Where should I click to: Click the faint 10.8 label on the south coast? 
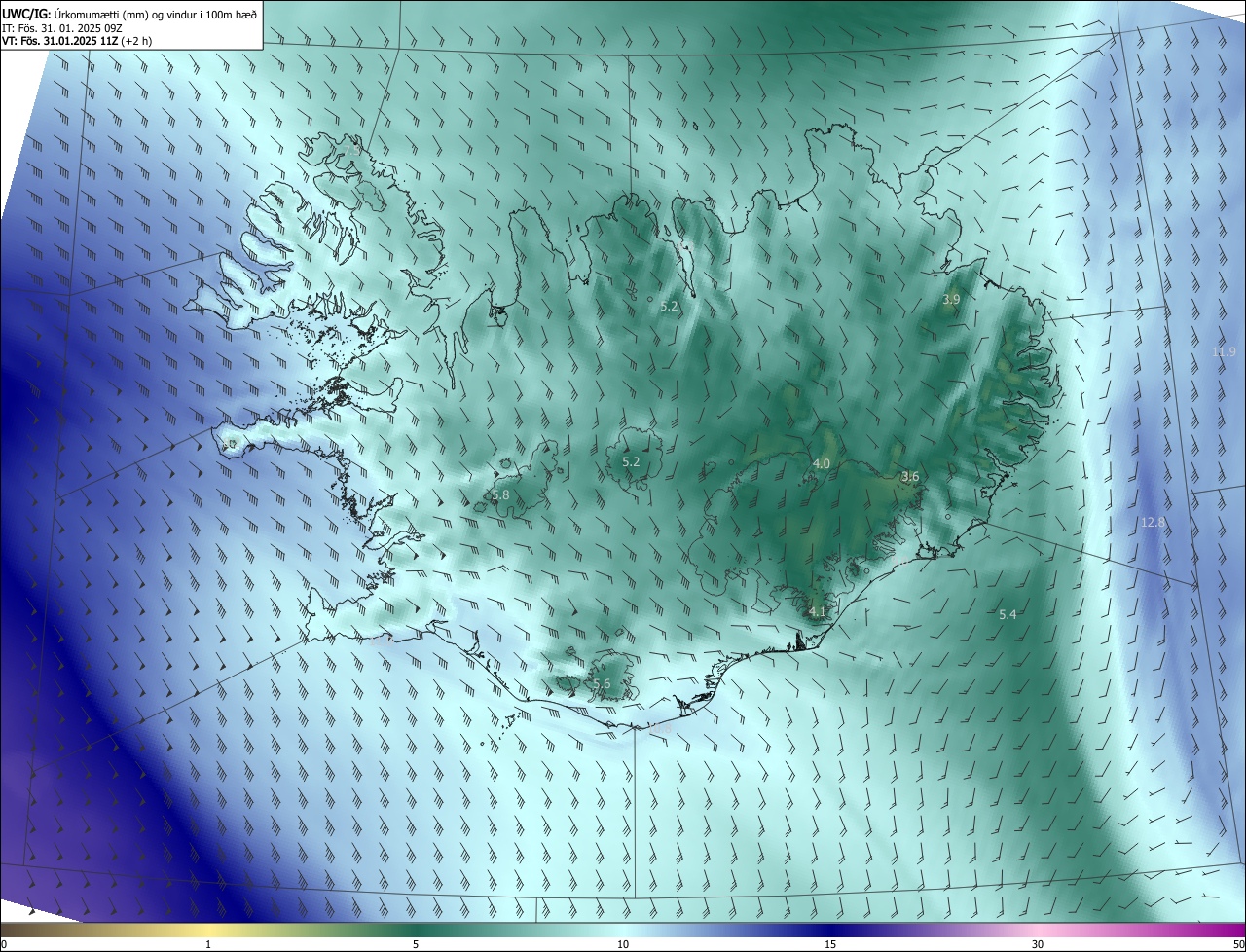pyautogui.click(x=662, y=726)
